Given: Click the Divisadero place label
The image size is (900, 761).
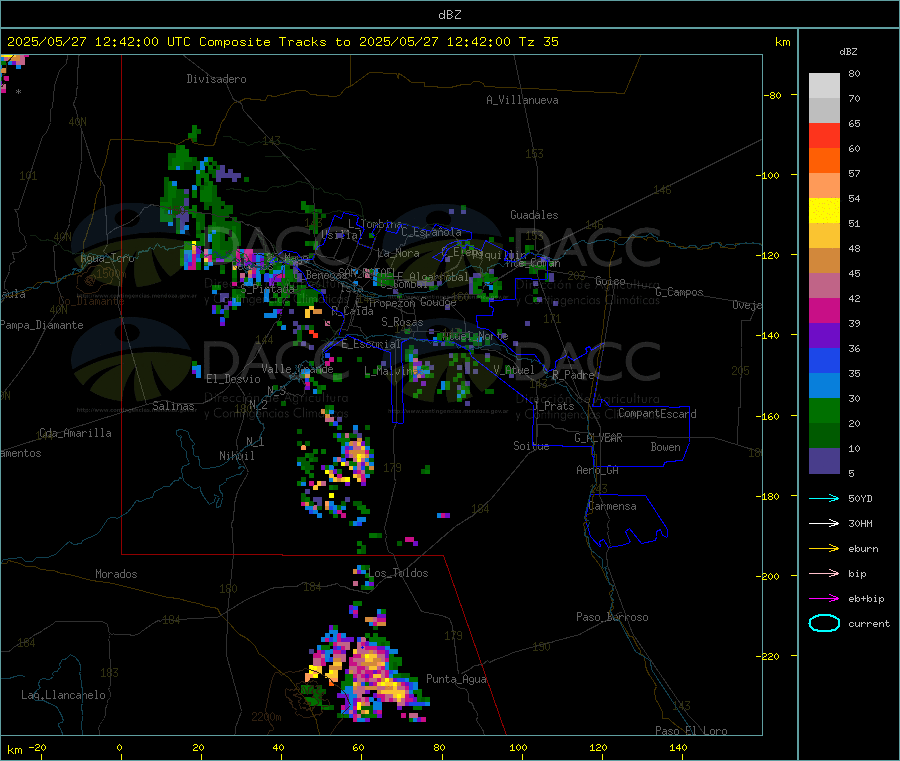Looking at the screenshot, I should click(216, 79).
